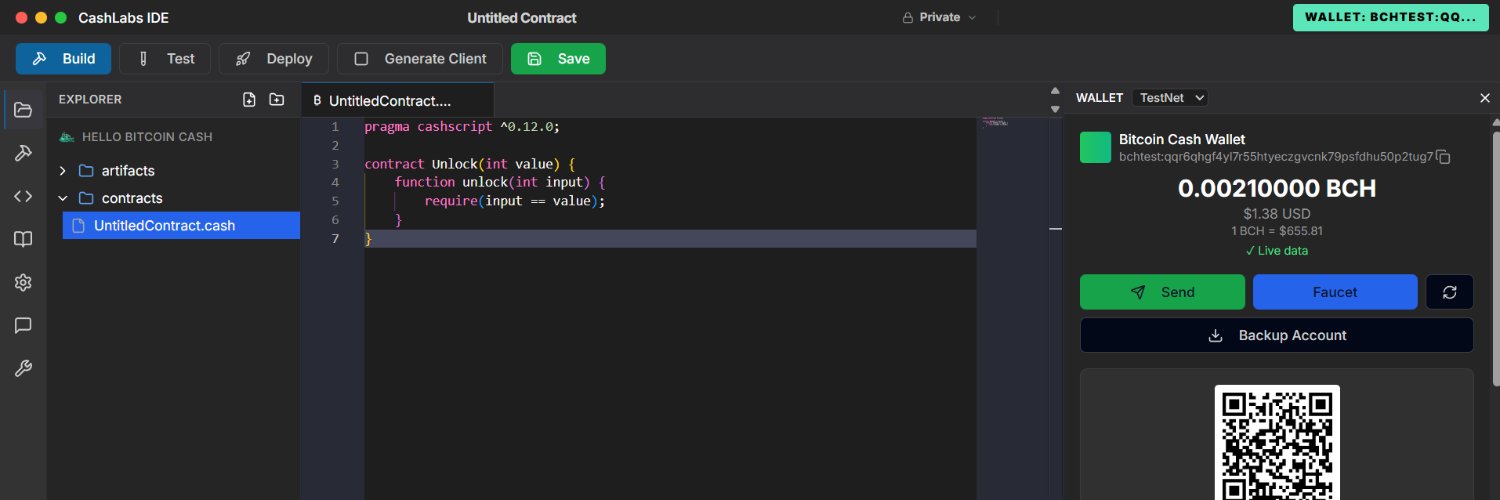The width and height of the screenshot is (1500, 500).
Task: Click the lock icon next to Private
Action: coord(908,17)
